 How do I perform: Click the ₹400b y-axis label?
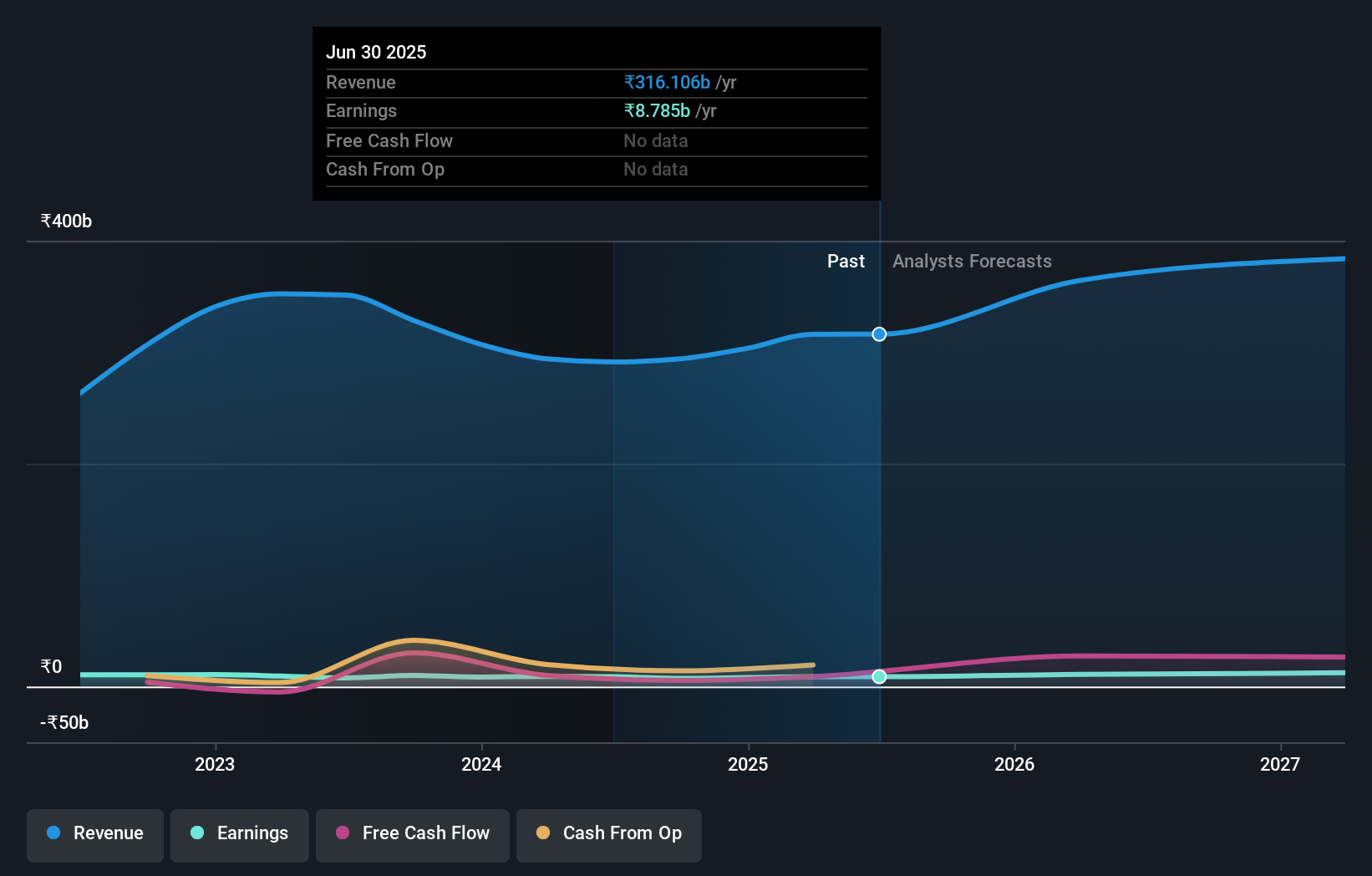coord(66,222)
